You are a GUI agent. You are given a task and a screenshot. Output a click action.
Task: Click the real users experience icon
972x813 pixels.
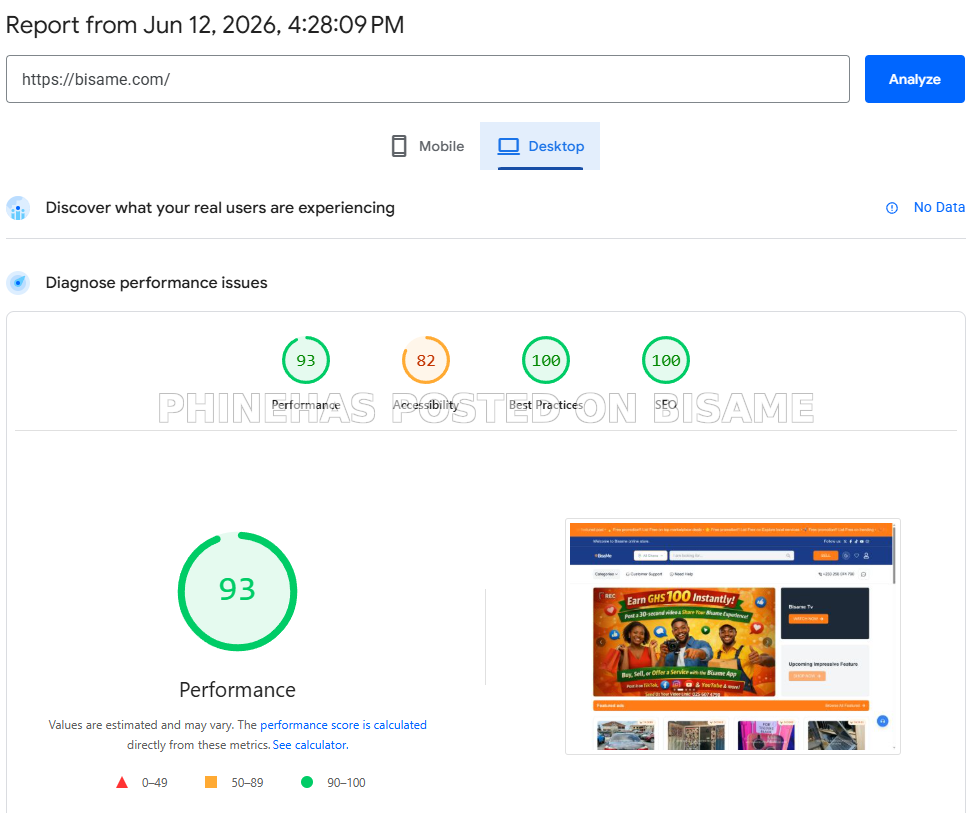18,208
